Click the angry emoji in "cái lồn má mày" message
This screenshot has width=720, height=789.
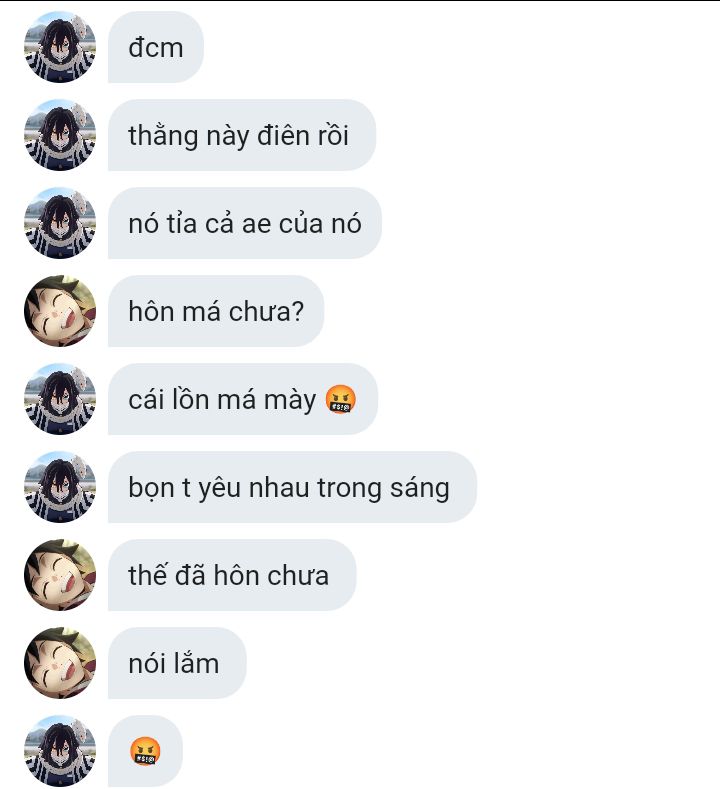pyautogui.click(x=341, y=400)
